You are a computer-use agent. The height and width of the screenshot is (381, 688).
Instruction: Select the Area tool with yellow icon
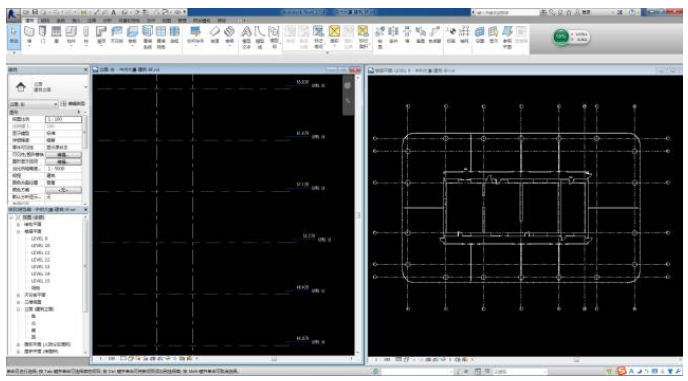334,35
